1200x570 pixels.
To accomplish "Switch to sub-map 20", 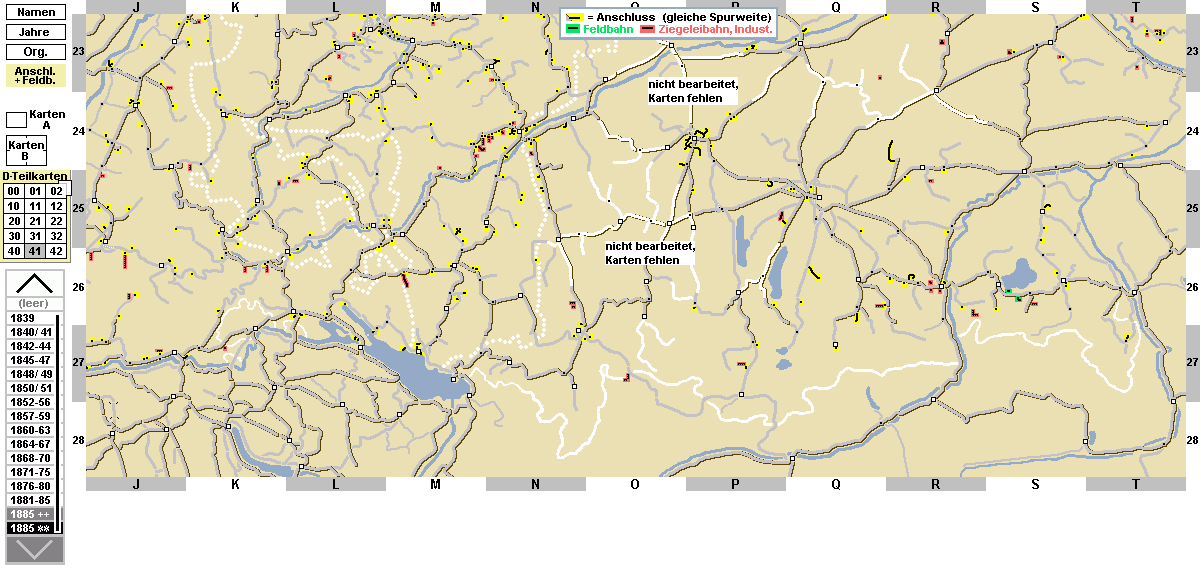I will pos(14,221).
